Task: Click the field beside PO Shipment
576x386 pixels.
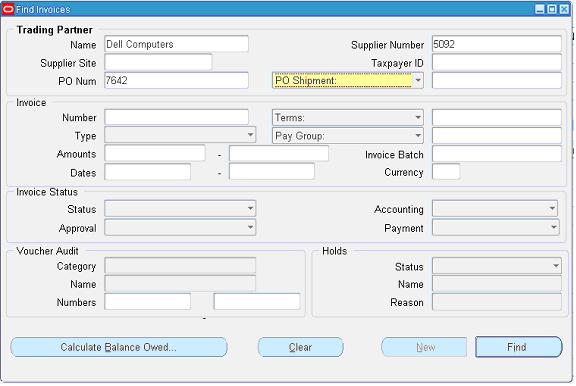Action: [x=497, y=80]
